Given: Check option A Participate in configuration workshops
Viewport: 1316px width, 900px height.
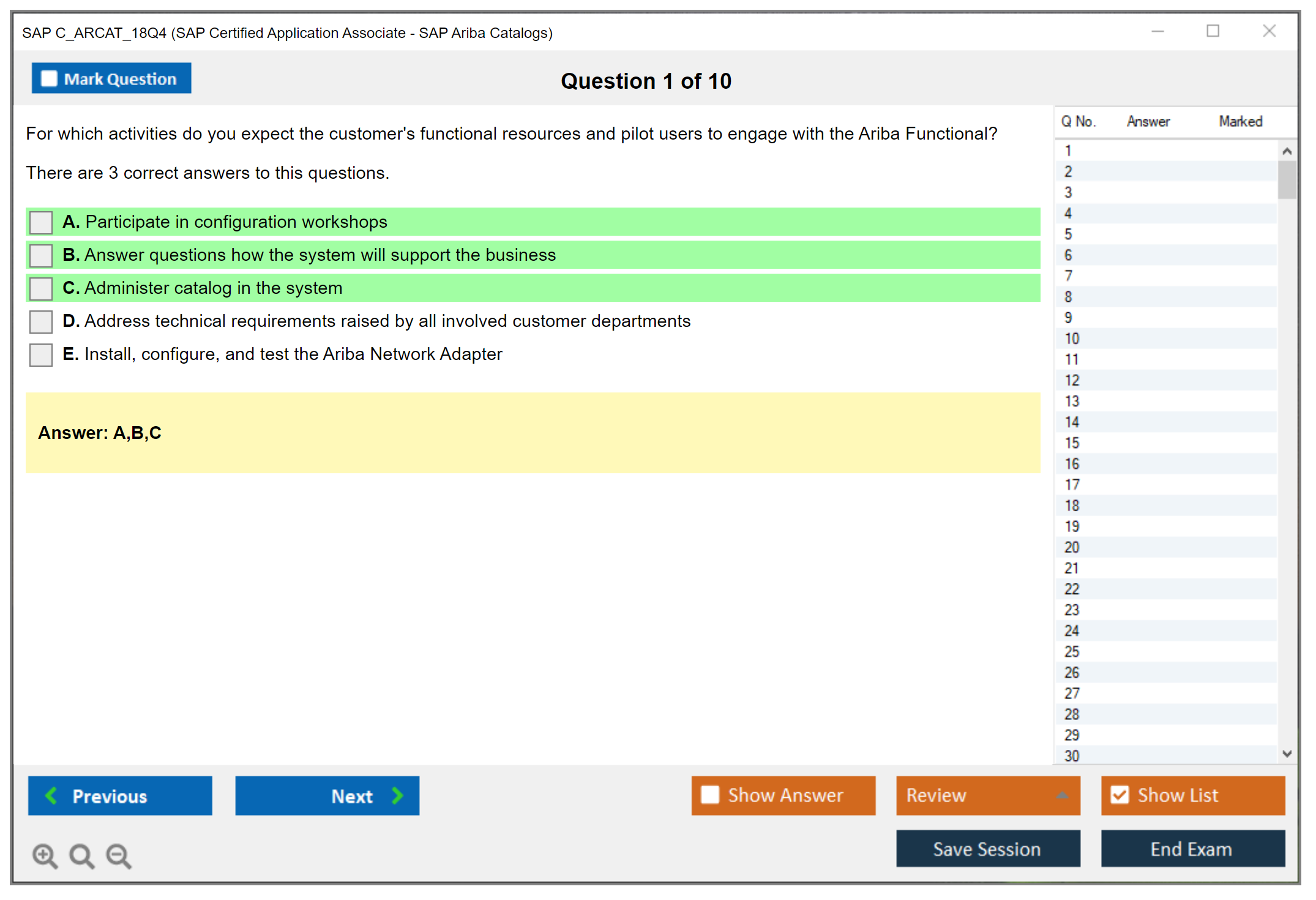Looking at the screenshot, I should 41,222.
